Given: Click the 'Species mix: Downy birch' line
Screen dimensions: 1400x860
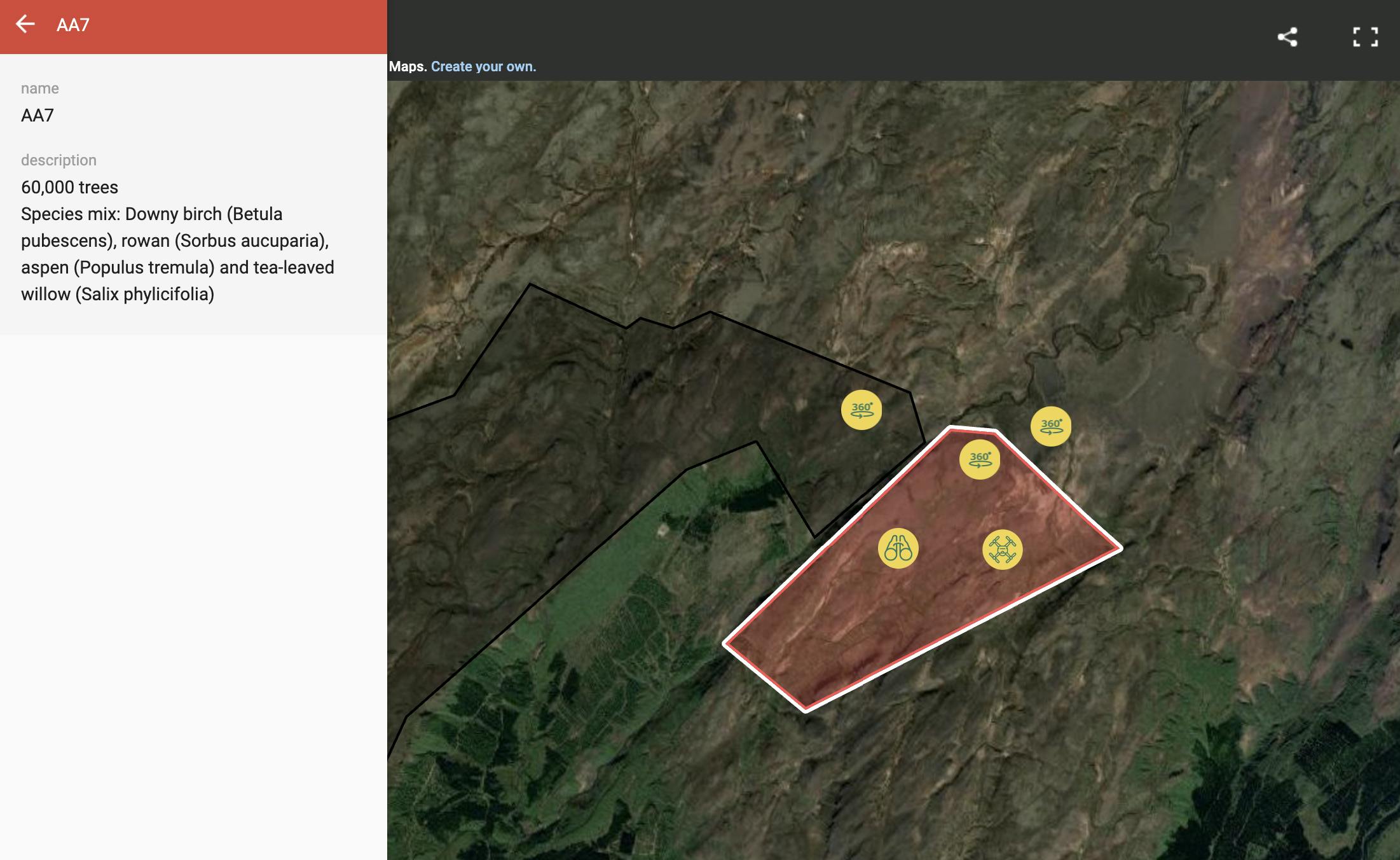Looking at the screenshot, I should [151, 214].
